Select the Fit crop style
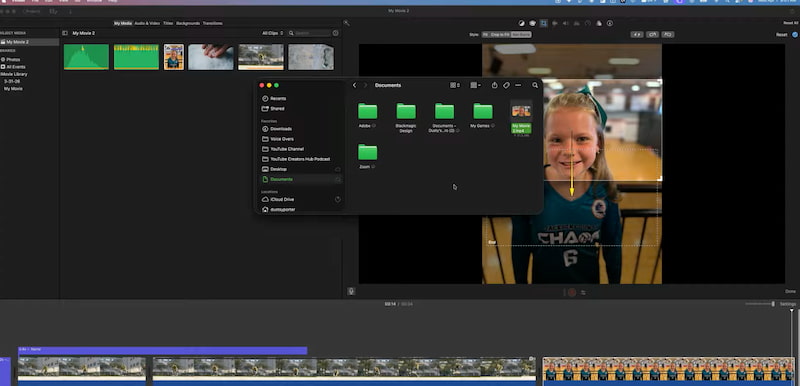Image resolution: width=800 pixels, height=386 pixels. pyautogui.click(x=485, y=35)
